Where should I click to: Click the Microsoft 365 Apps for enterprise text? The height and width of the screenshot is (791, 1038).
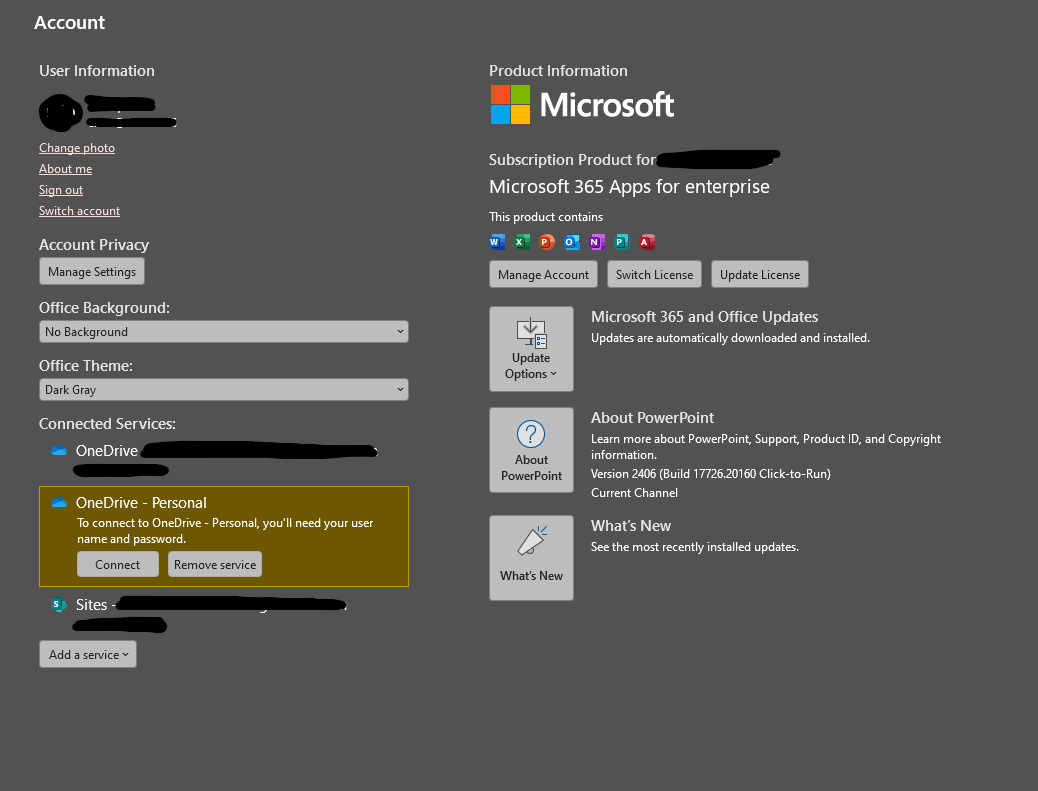pyautogui.click(x=629, y=187)
